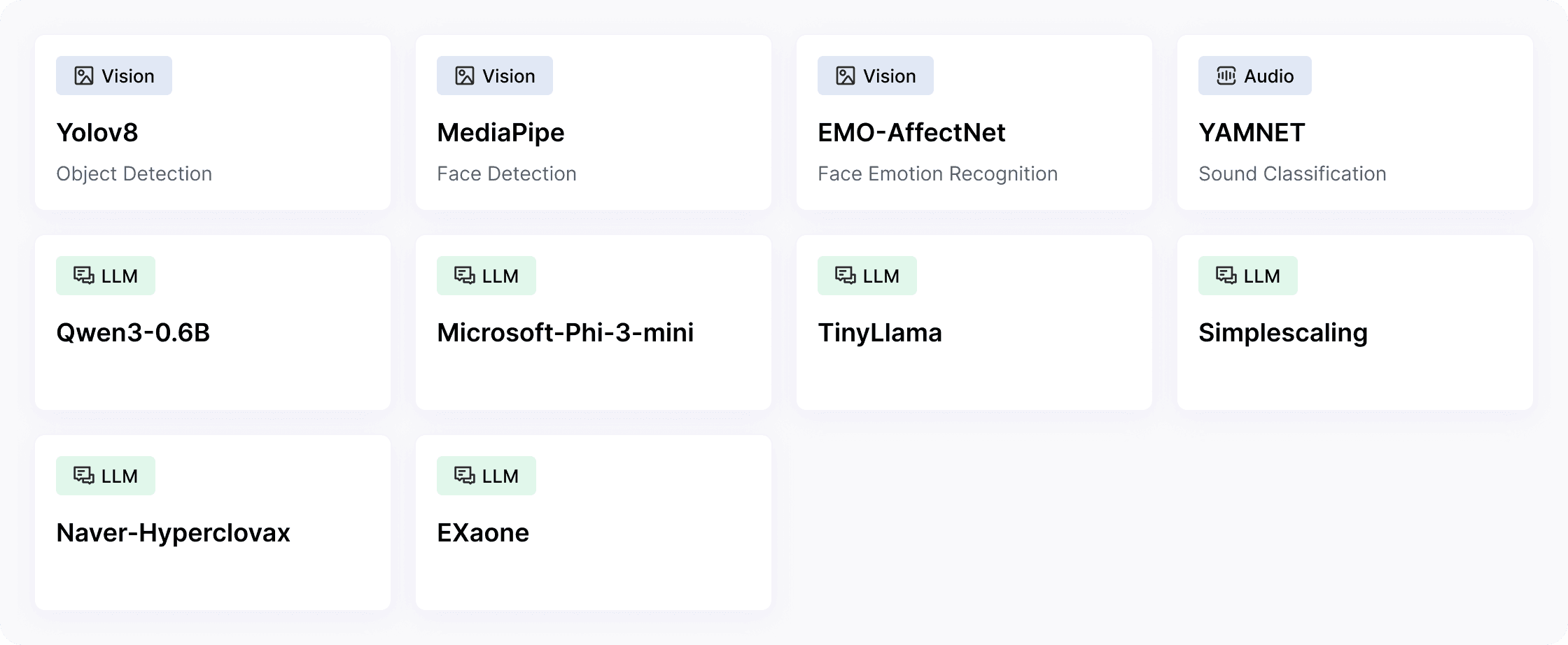Select the YAMNET model title

point(1252,132)
